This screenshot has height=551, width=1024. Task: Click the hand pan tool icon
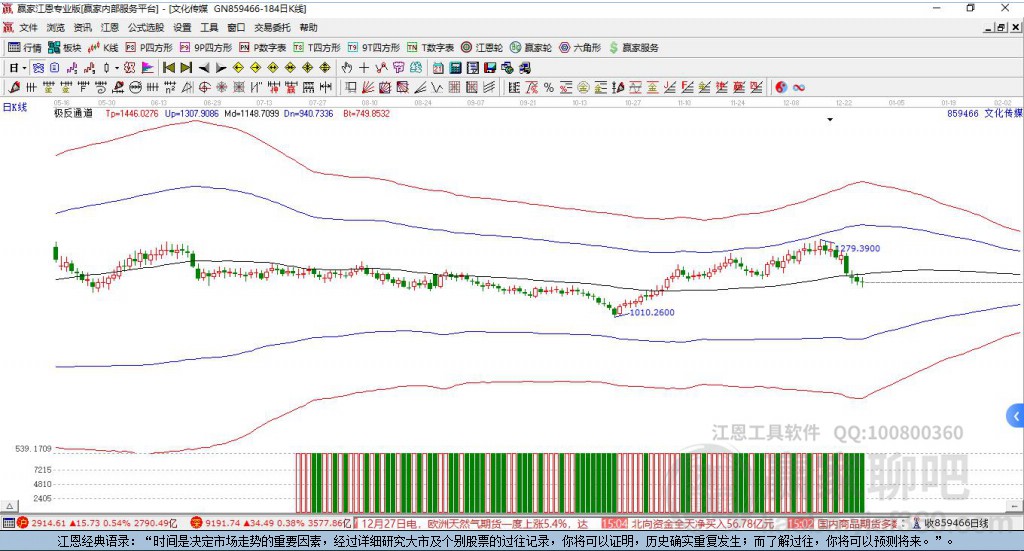347,68
